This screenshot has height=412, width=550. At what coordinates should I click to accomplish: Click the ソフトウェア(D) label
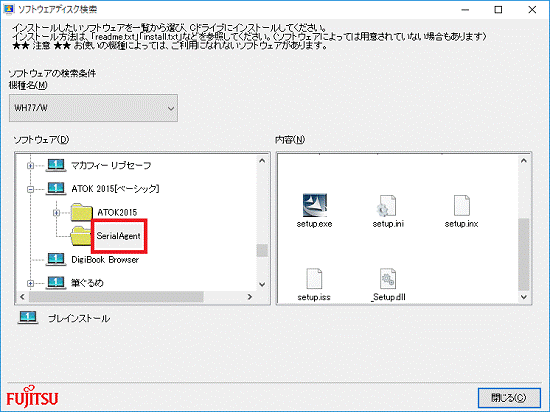coord(41,140)
